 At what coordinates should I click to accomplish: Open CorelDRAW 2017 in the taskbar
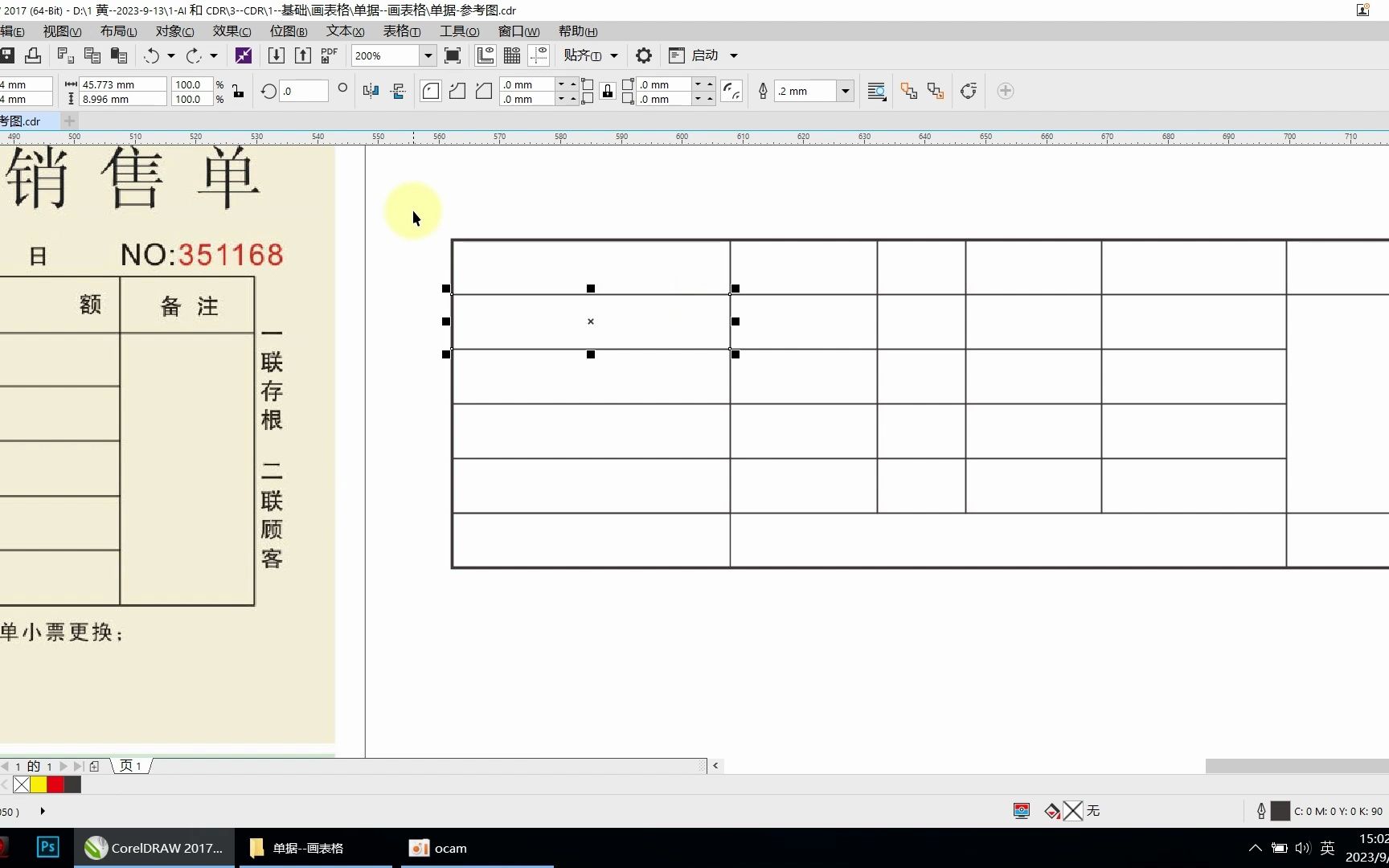tap(154, 848)
